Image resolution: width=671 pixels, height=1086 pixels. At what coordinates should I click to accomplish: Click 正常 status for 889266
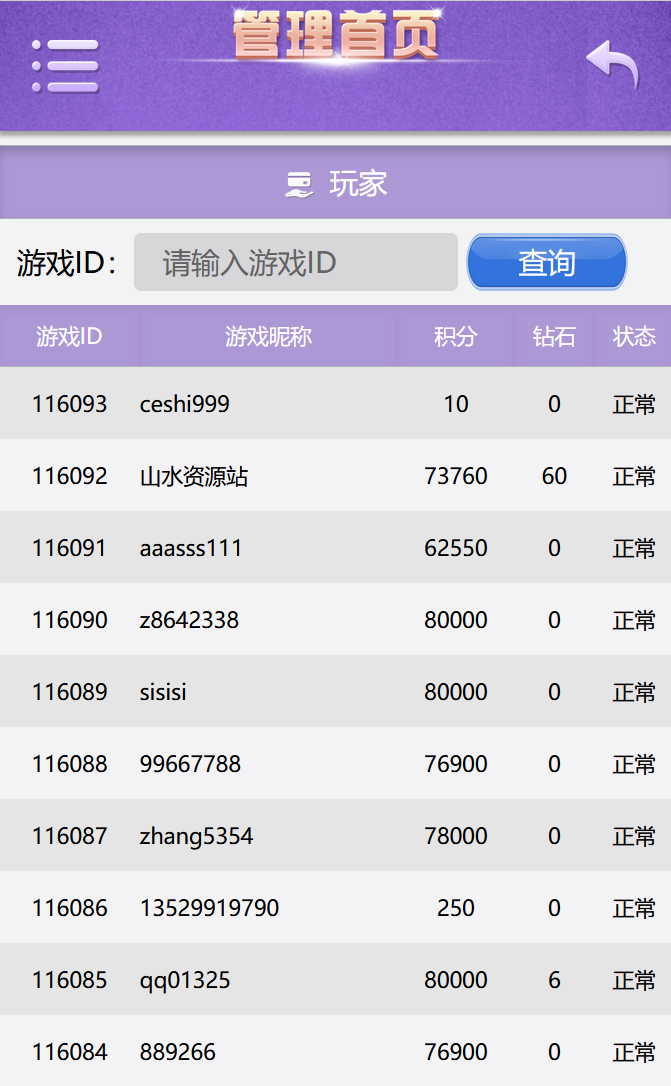pyautogui.click(x=634, y=1052)
